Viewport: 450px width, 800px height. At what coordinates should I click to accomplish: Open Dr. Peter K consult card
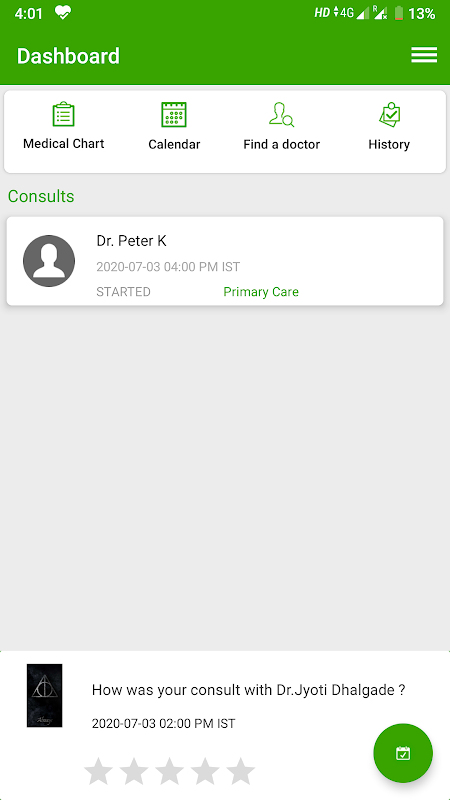(x=225, y=261)
